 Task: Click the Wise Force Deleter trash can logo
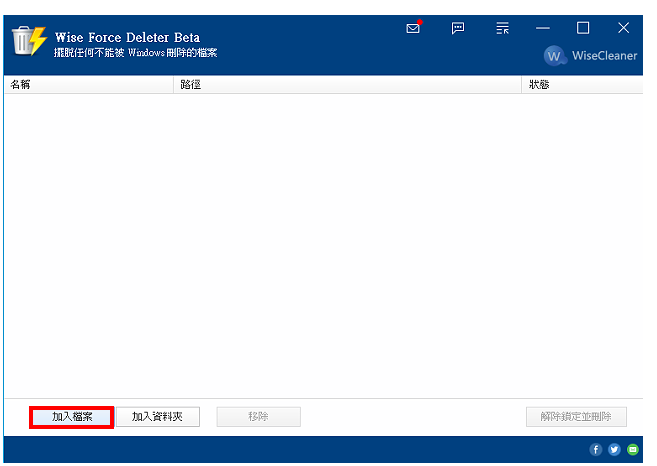pyautogui.click(x=29, y=41)
